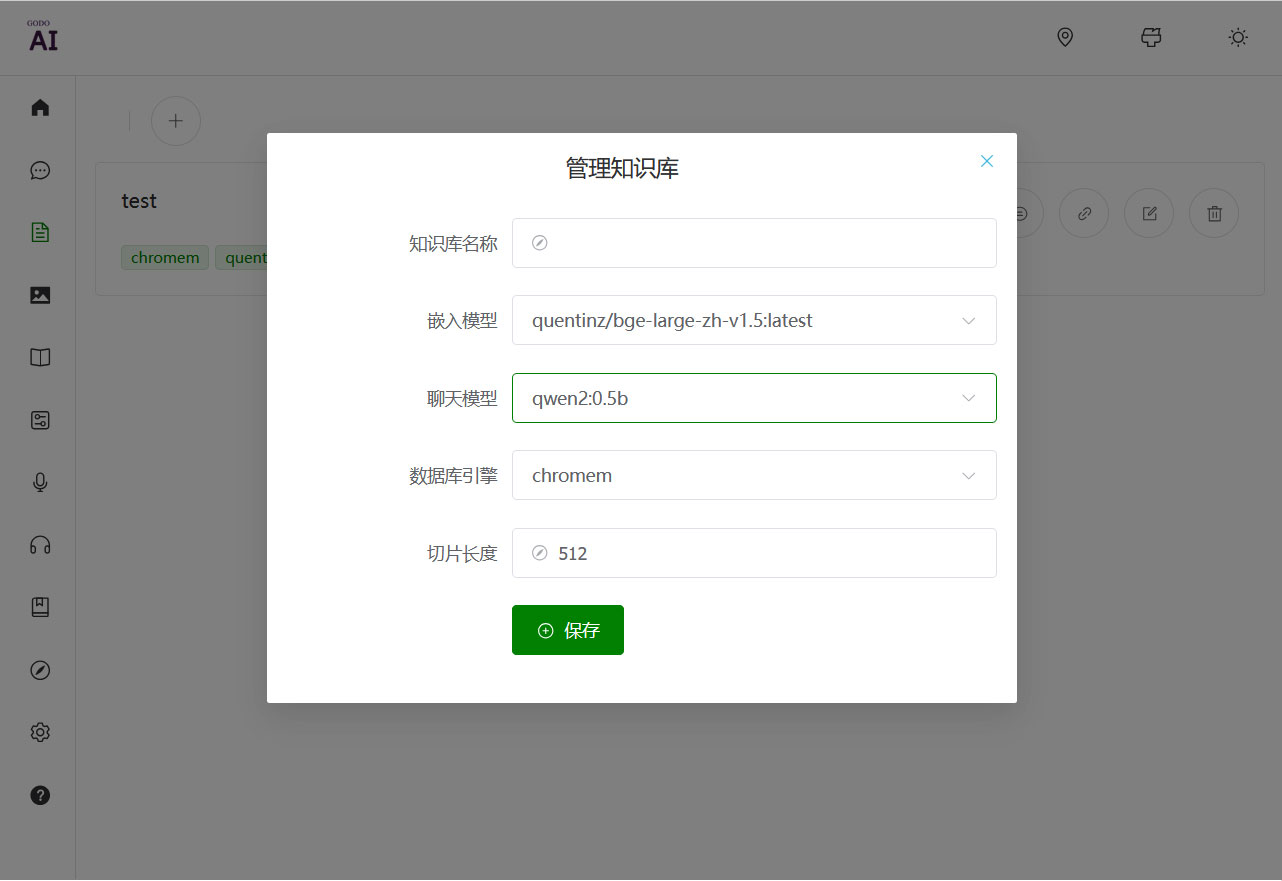Click the location pin icon in the header
The width and height of the screenshot is (1282, 881).
[x=1065, y=38]
